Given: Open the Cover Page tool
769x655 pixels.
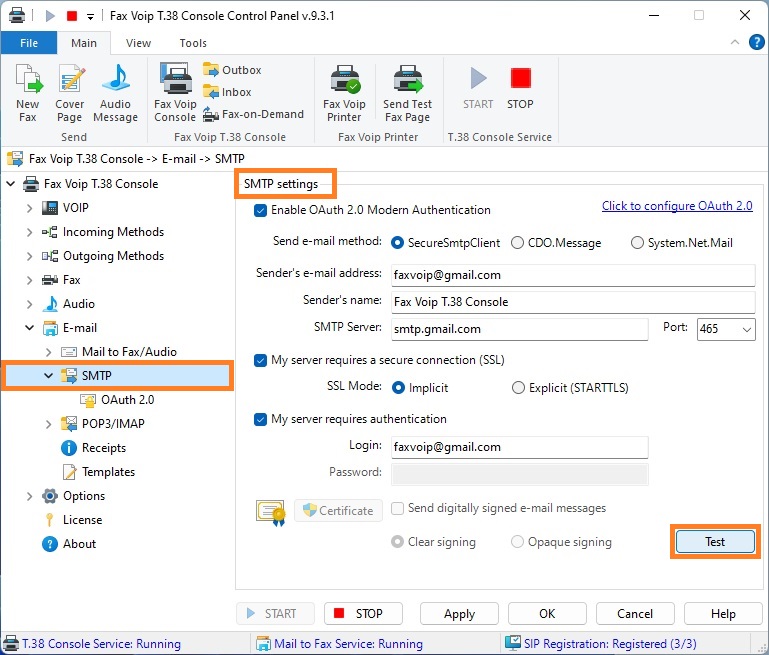Looking at the screenshot, I should pos(70,93).
